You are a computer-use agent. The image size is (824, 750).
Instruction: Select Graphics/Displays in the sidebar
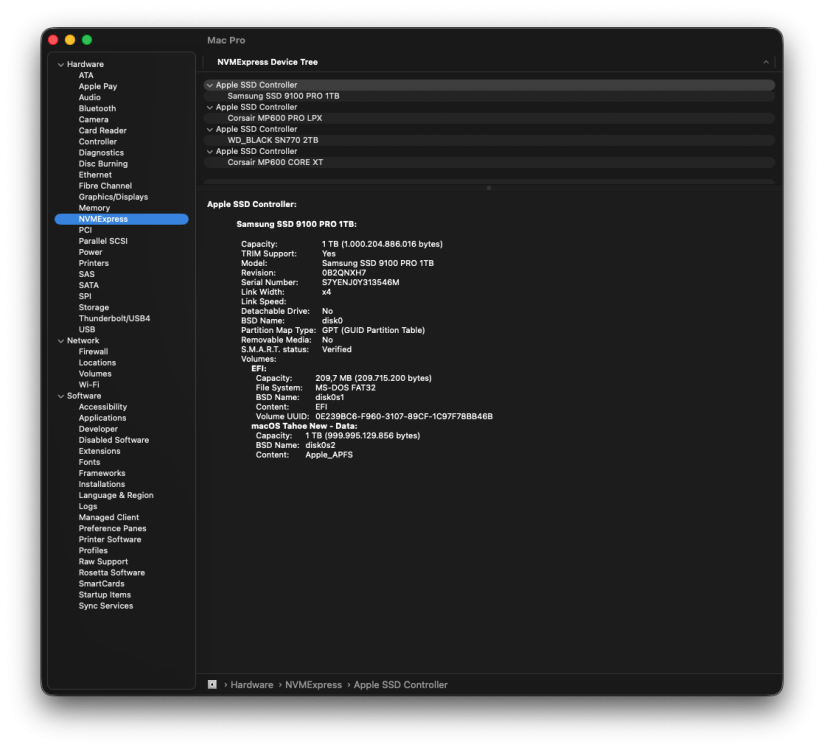point(114,197)
